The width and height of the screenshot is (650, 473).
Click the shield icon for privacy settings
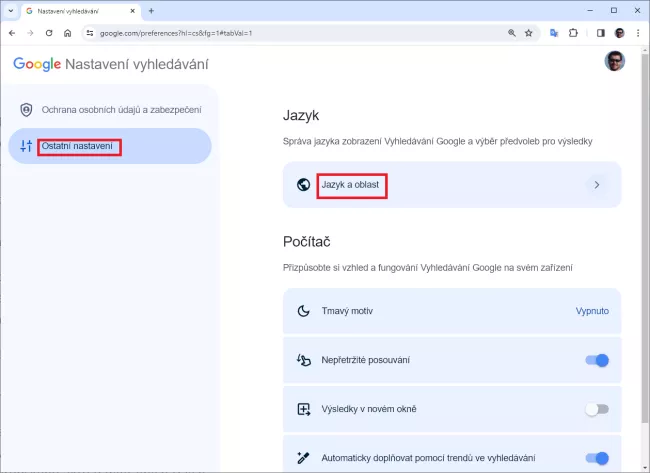click(x=26, y=110)
